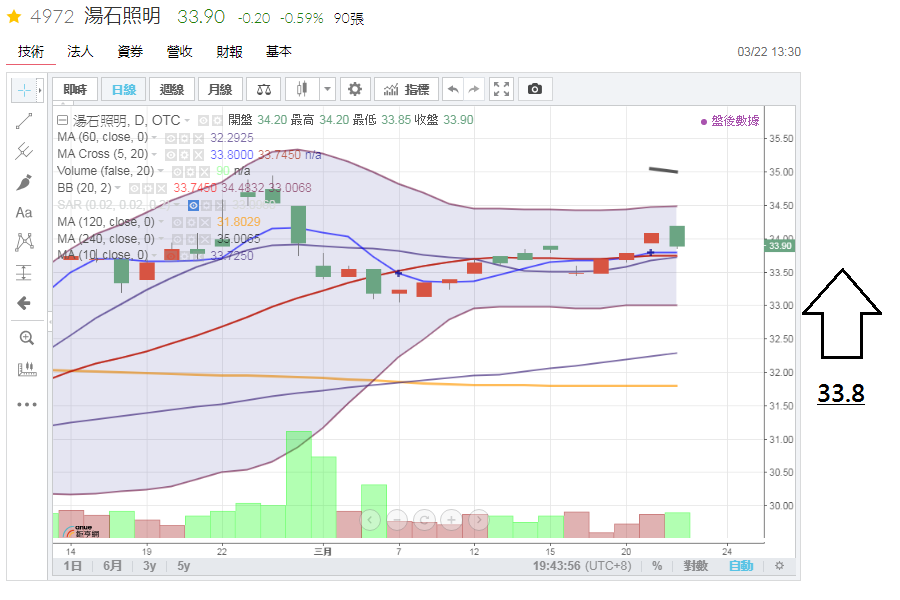Open the 財報 tab
The width and height of the screenshot is (900, 600).
229,52
